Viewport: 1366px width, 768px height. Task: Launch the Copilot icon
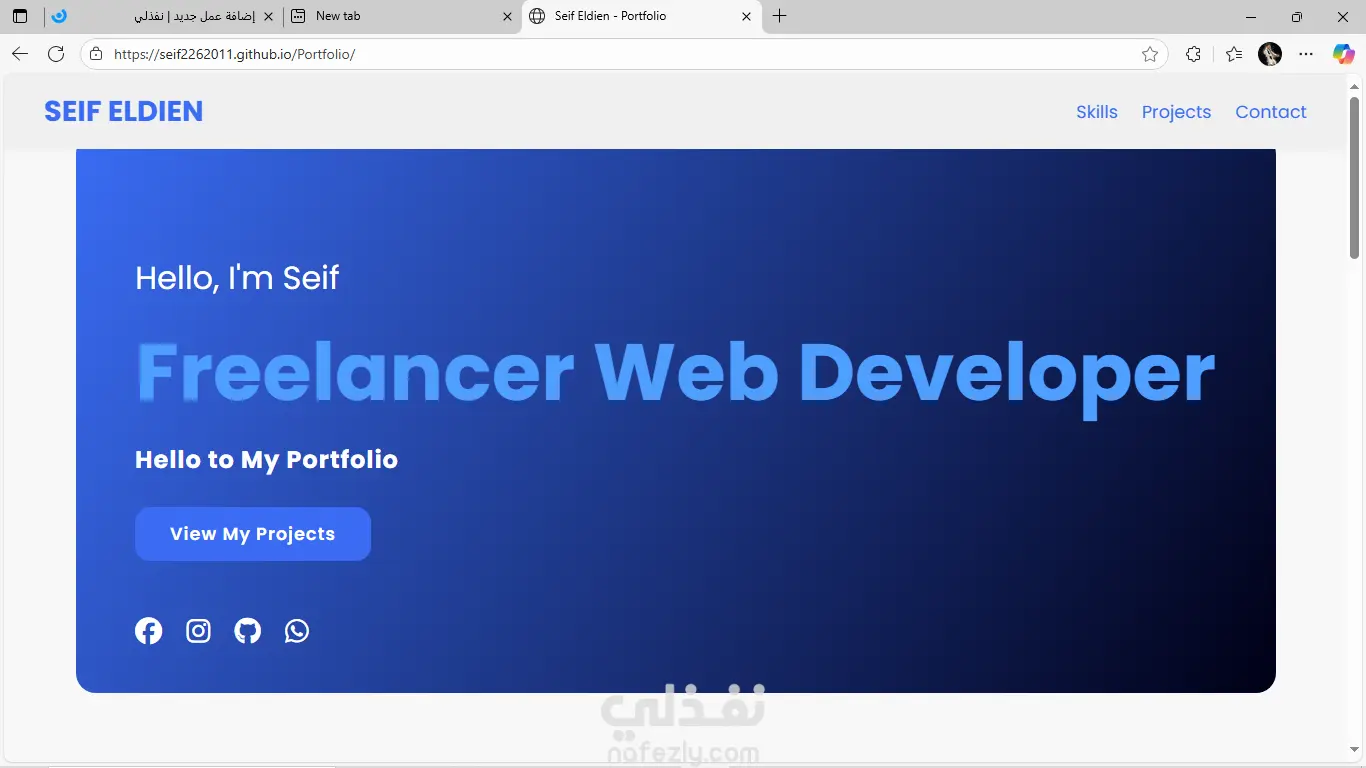[1343, 54]
